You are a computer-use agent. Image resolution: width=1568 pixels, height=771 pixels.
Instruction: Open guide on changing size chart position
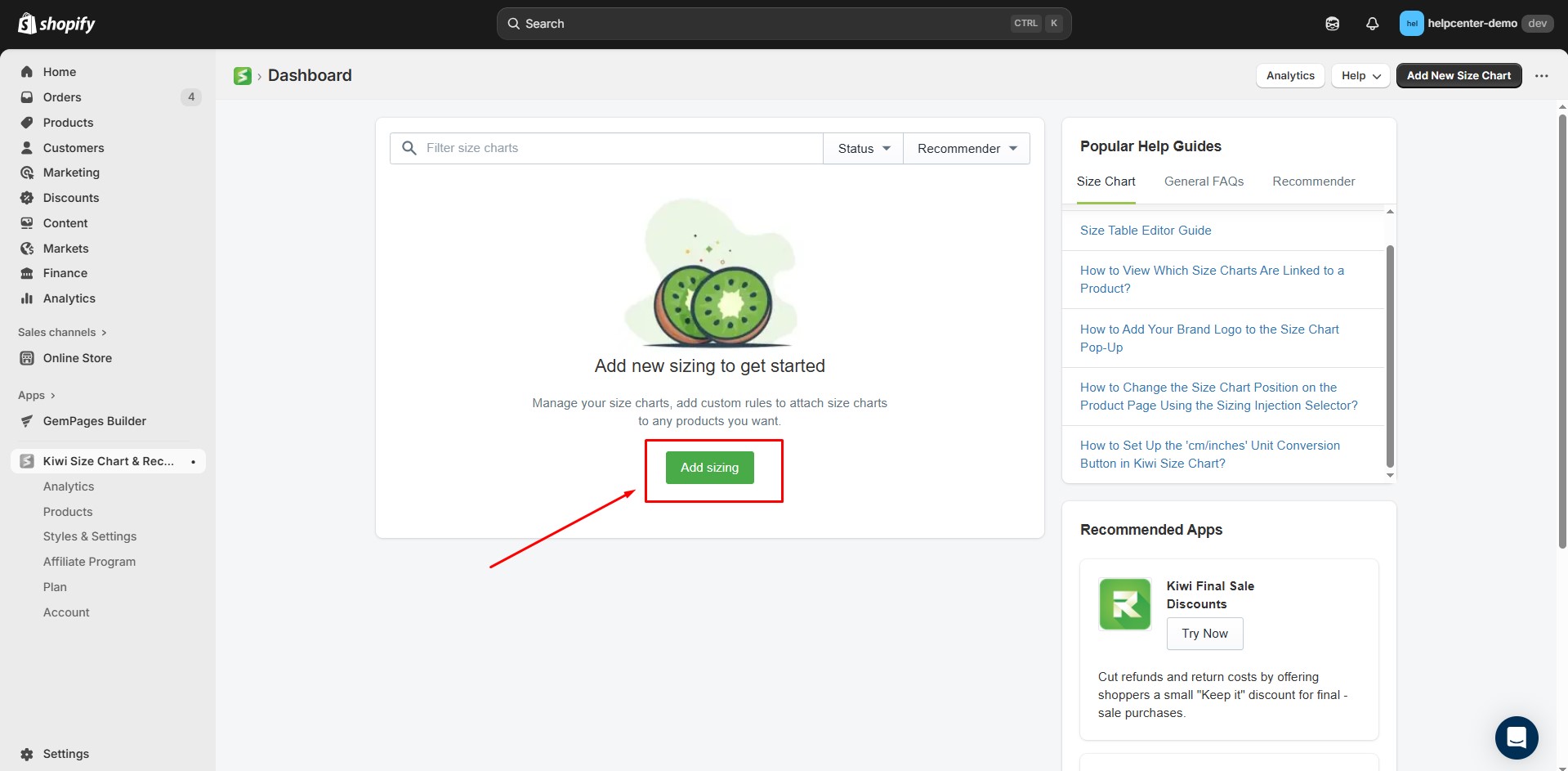click(1219, 397)
